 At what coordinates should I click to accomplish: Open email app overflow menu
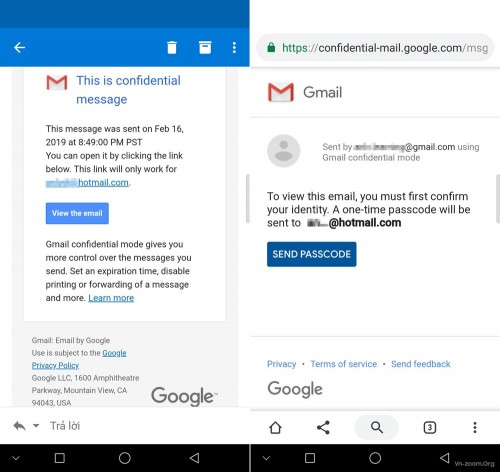coord(234,48)
